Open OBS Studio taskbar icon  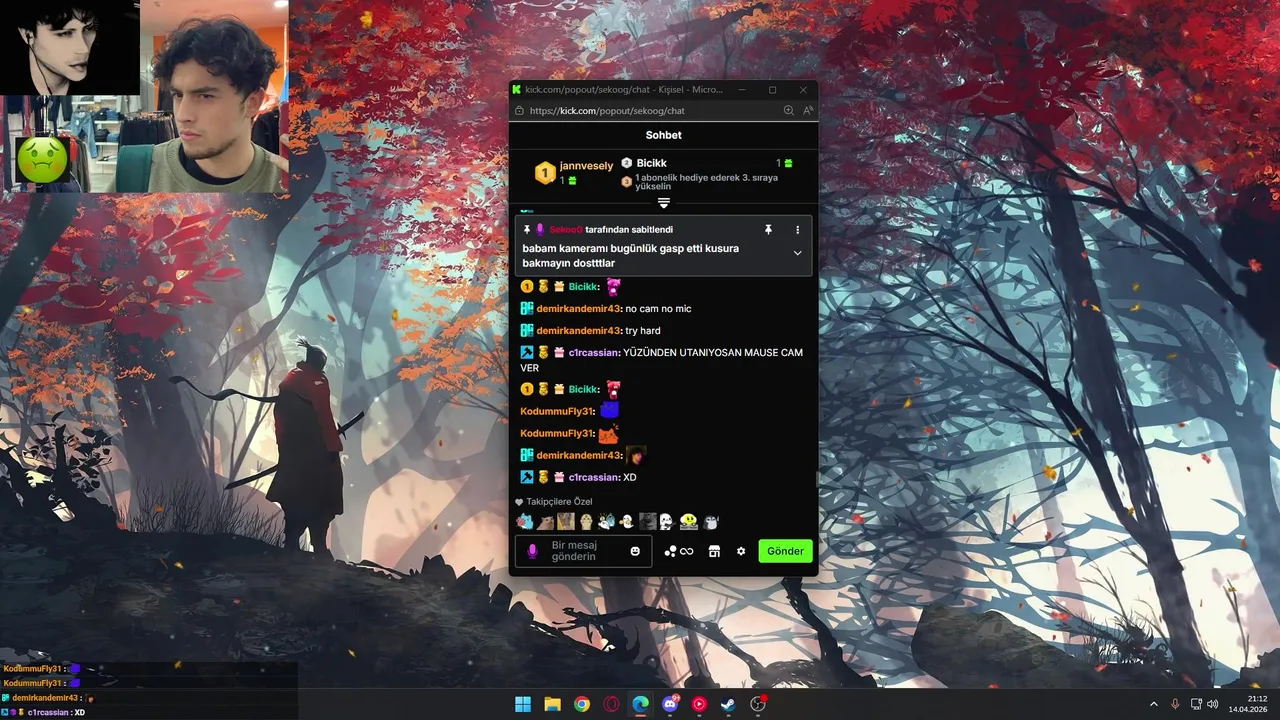point(758,704)
